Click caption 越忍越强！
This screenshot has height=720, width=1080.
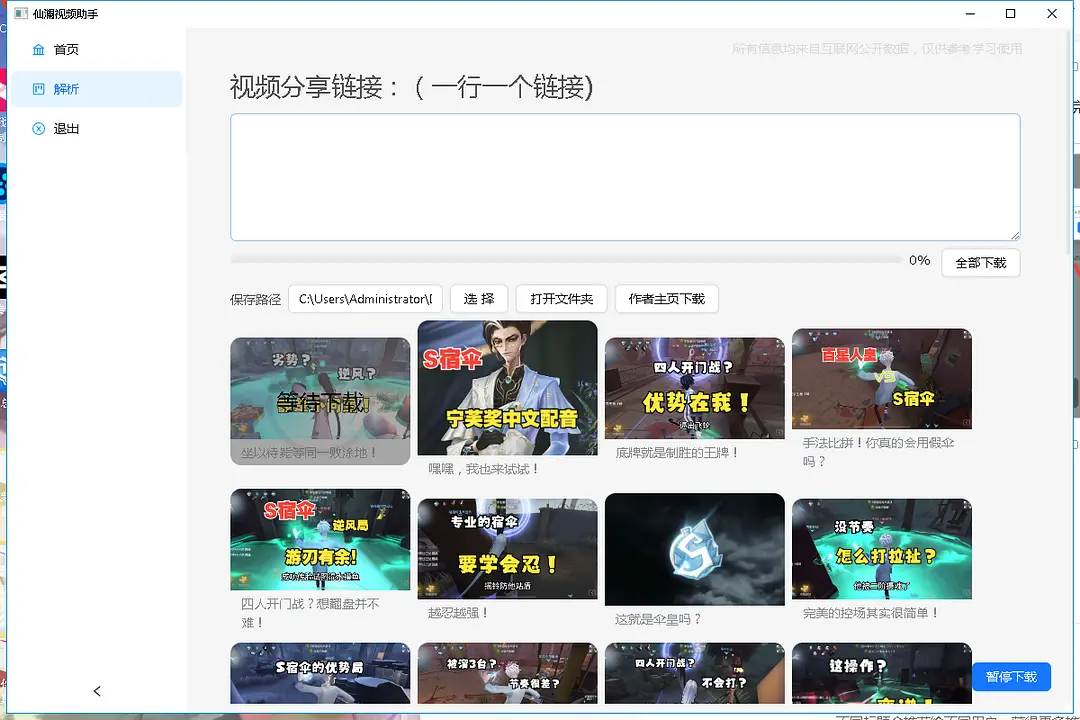tap(458, 613)
